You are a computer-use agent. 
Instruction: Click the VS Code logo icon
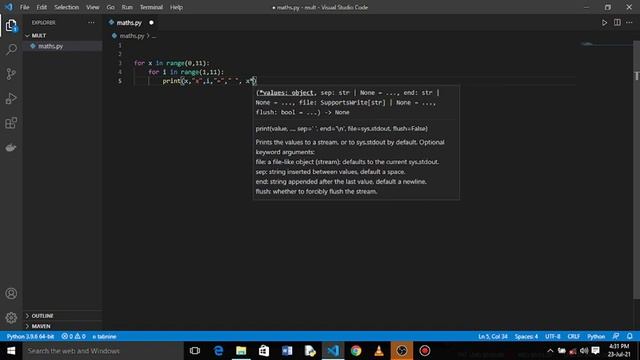click(9, 7)
